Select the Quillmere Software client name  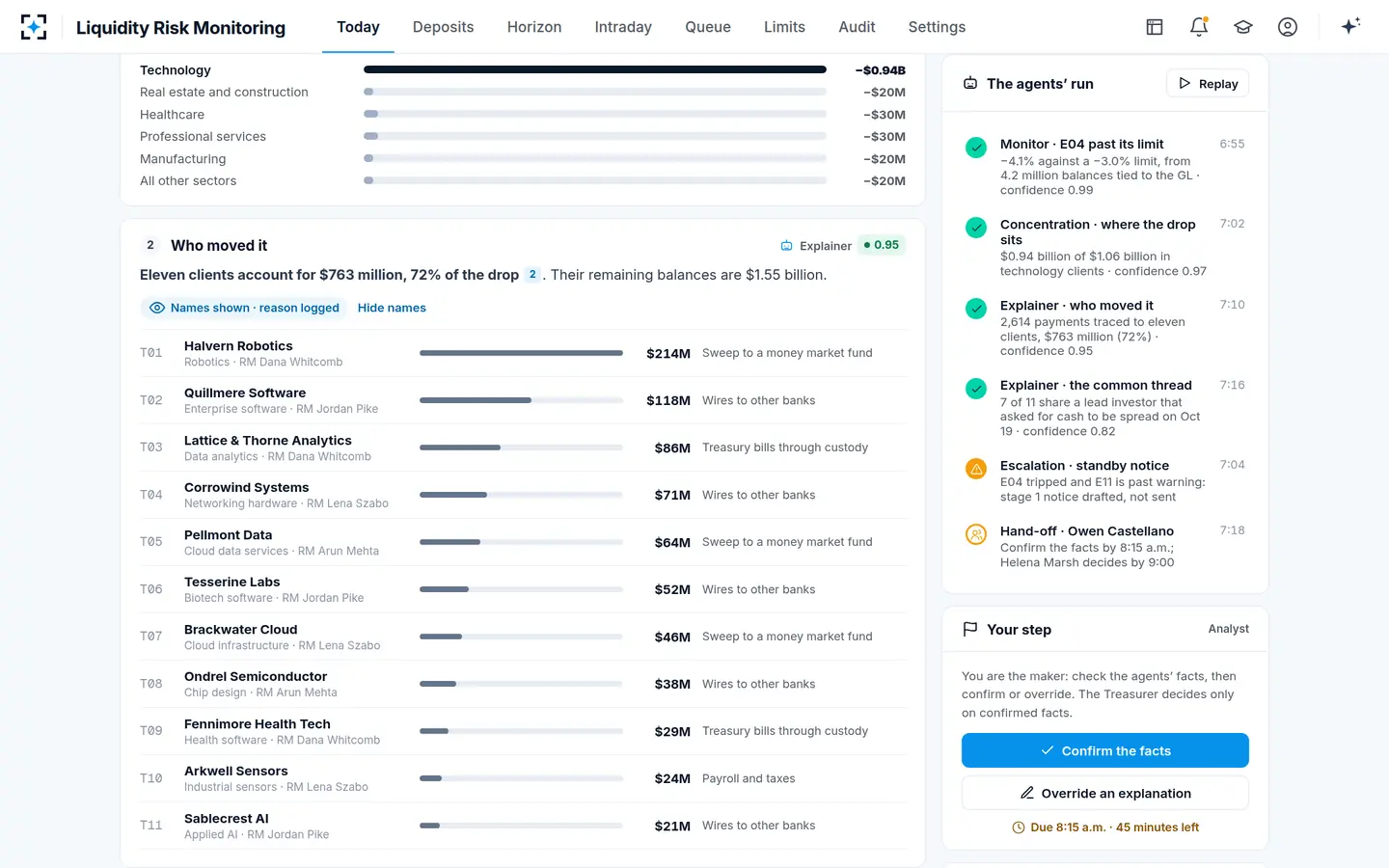coord(245,393)
